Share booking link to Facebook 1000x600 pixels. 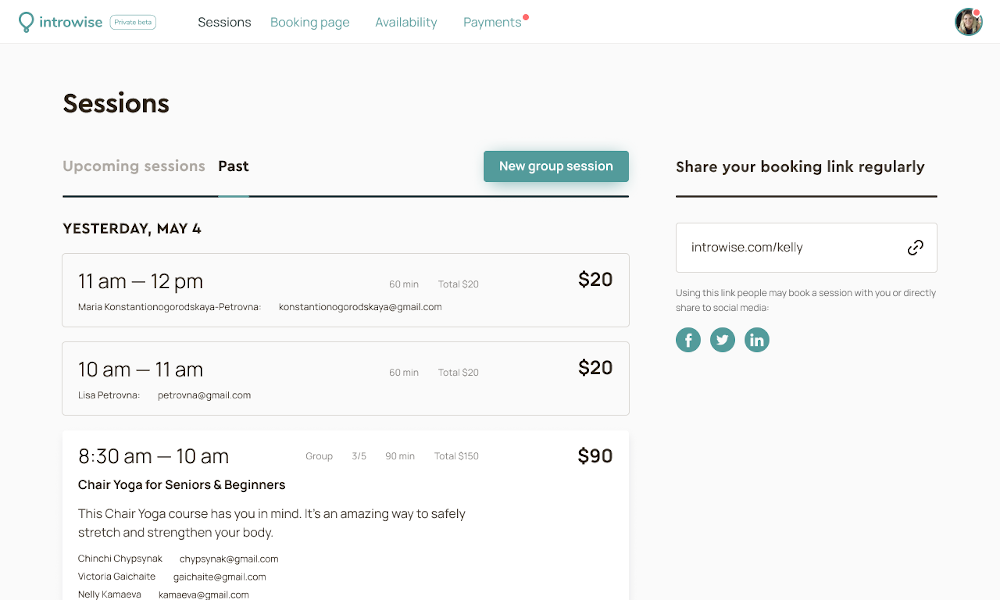click(688, 340)
